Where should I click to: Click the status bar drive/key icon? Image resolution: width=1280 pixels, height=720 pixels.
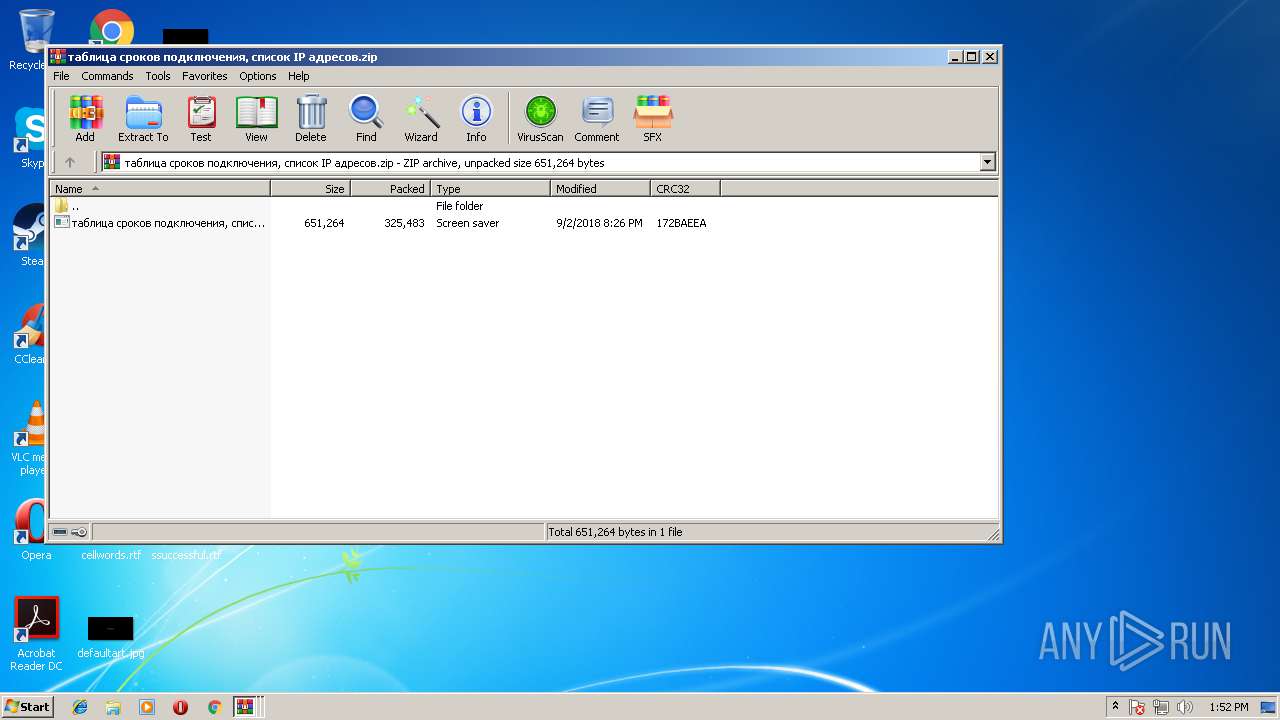tap(70, 532)
